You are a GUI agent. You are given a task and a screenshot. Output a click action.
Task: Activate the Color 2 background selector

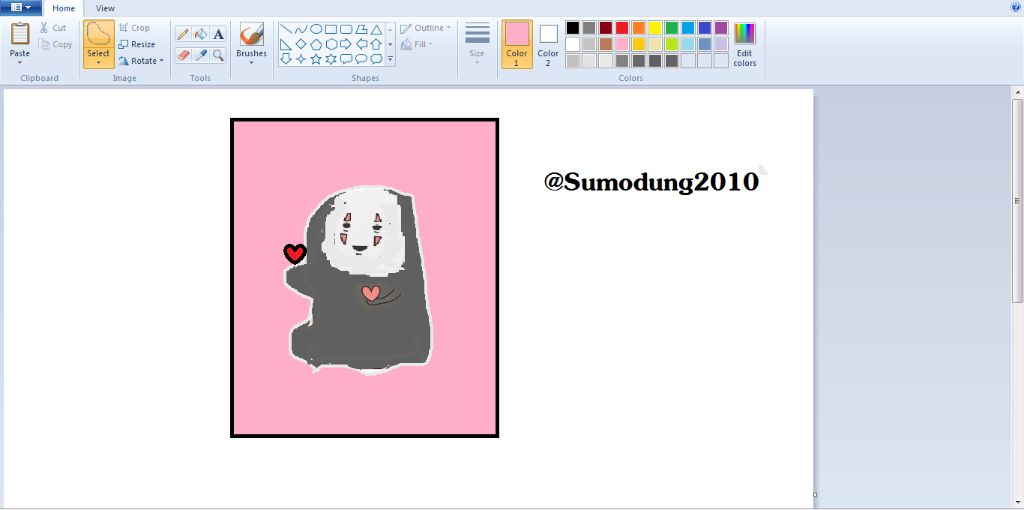coord(548,44)
